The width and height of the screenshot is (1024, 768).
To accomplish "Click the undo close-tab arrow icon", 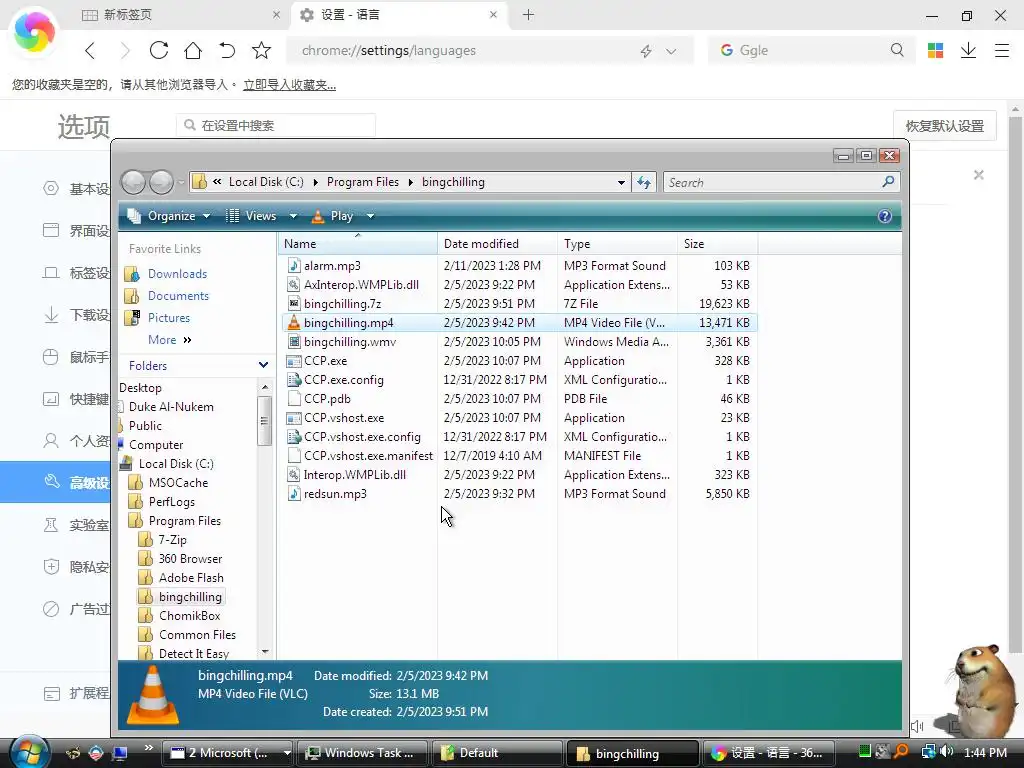I will point(227,50).
